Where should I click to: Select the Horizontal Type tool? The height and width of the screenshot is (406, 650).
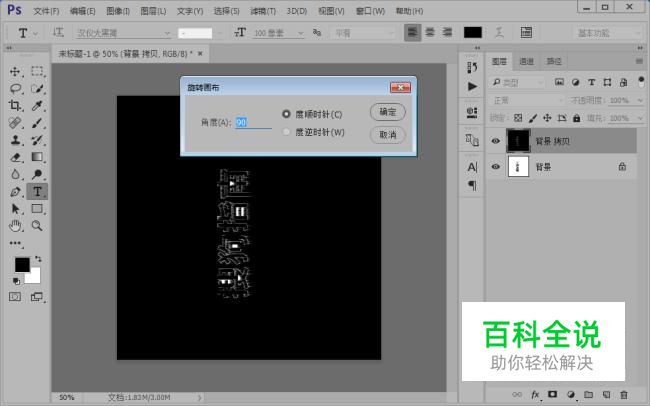(x=37, y=192)
